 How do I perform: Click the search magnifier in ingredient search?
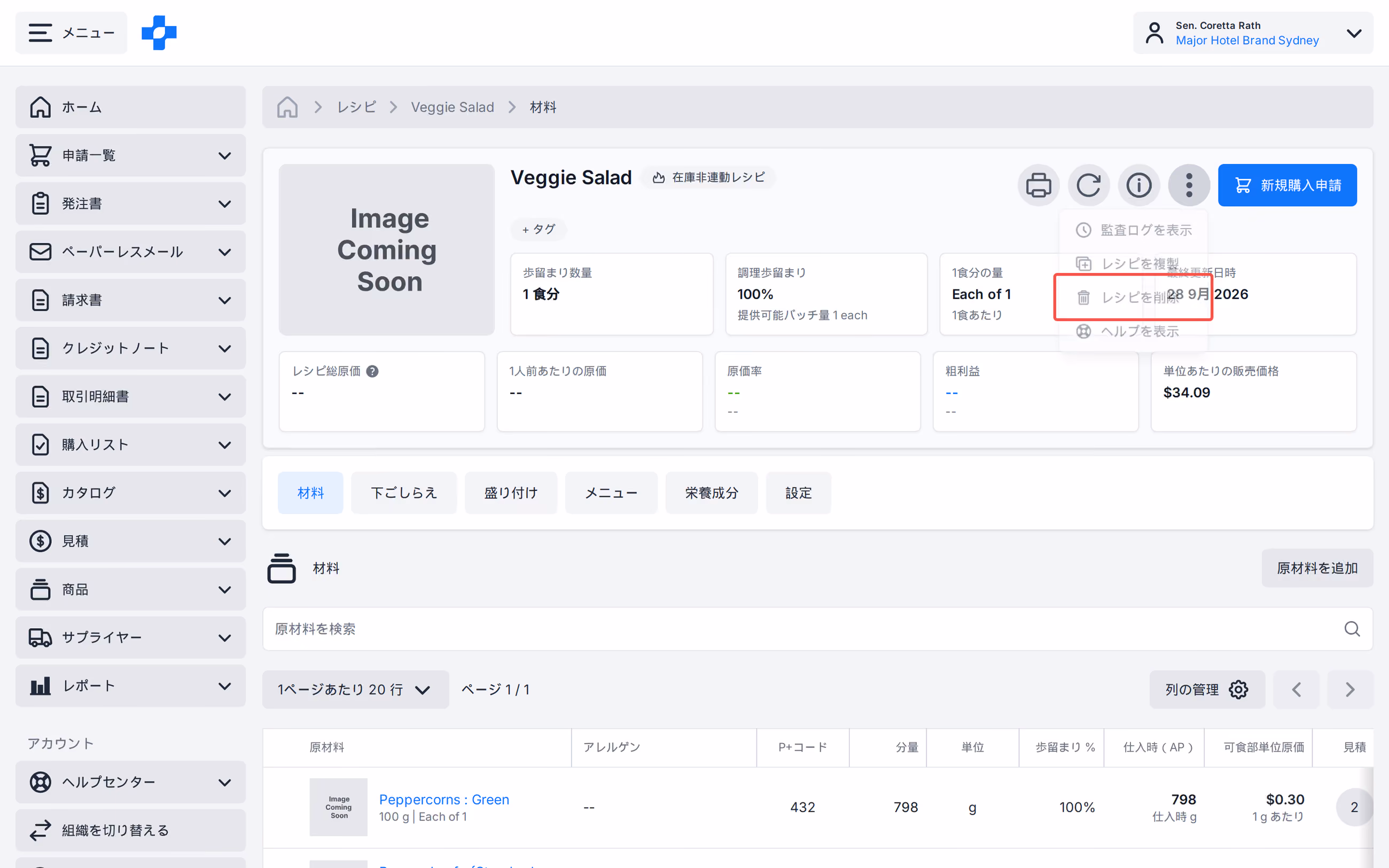tap(1352, 629)
